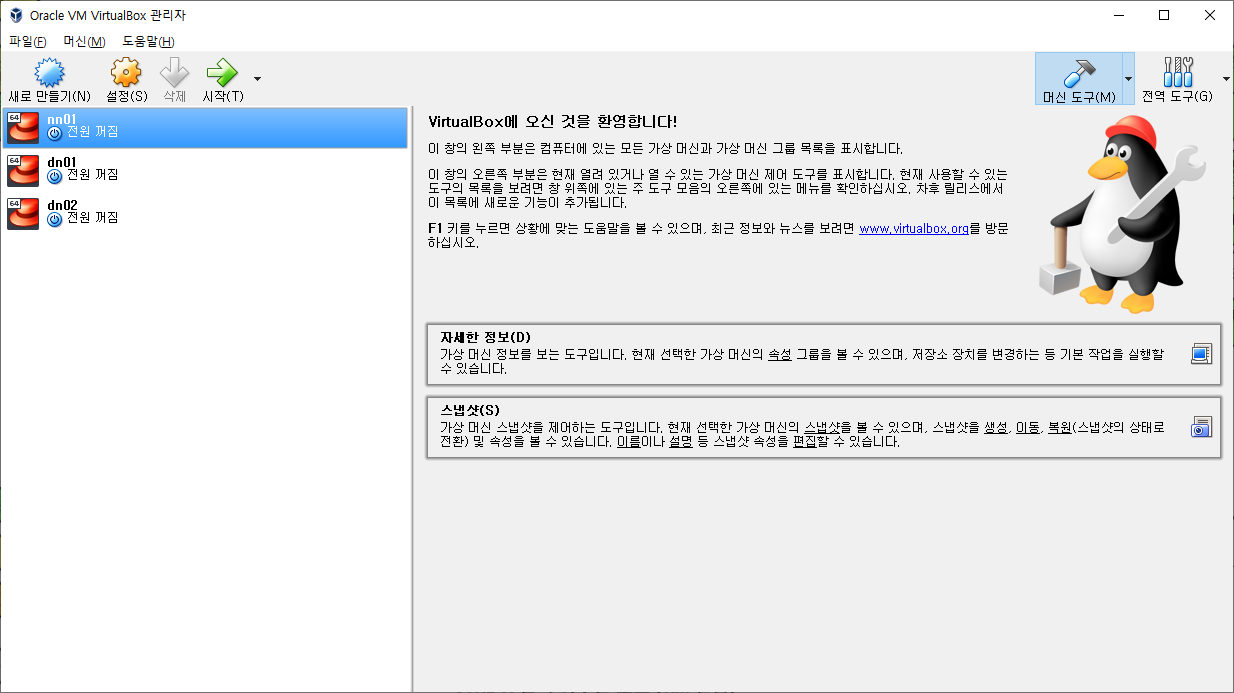Click the New (새로 만들기) toolbar icon
The image size is (1234, 693).
point(49,73)
